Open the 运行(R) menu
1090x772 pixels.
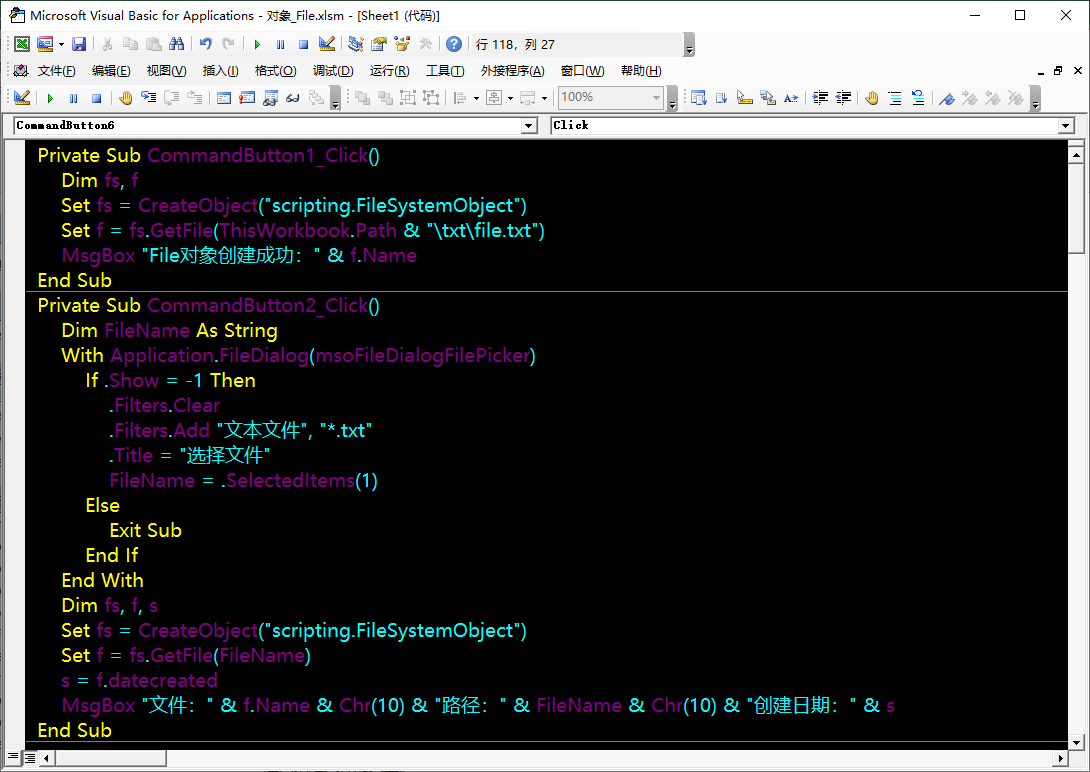[x=389, y=71]
